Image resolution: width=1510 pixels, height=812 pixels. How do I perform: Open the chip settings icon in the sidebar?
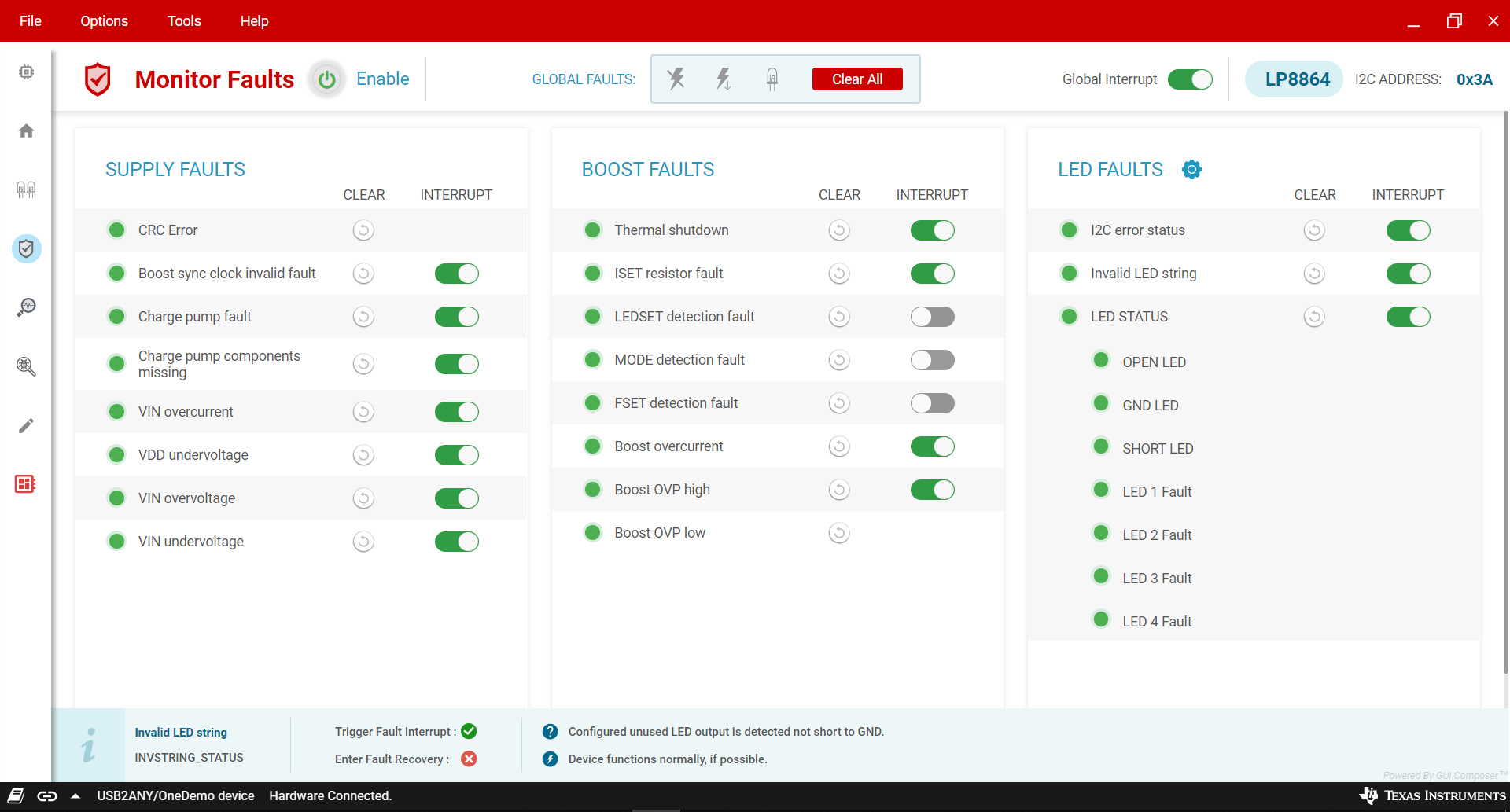click(26, 72)
